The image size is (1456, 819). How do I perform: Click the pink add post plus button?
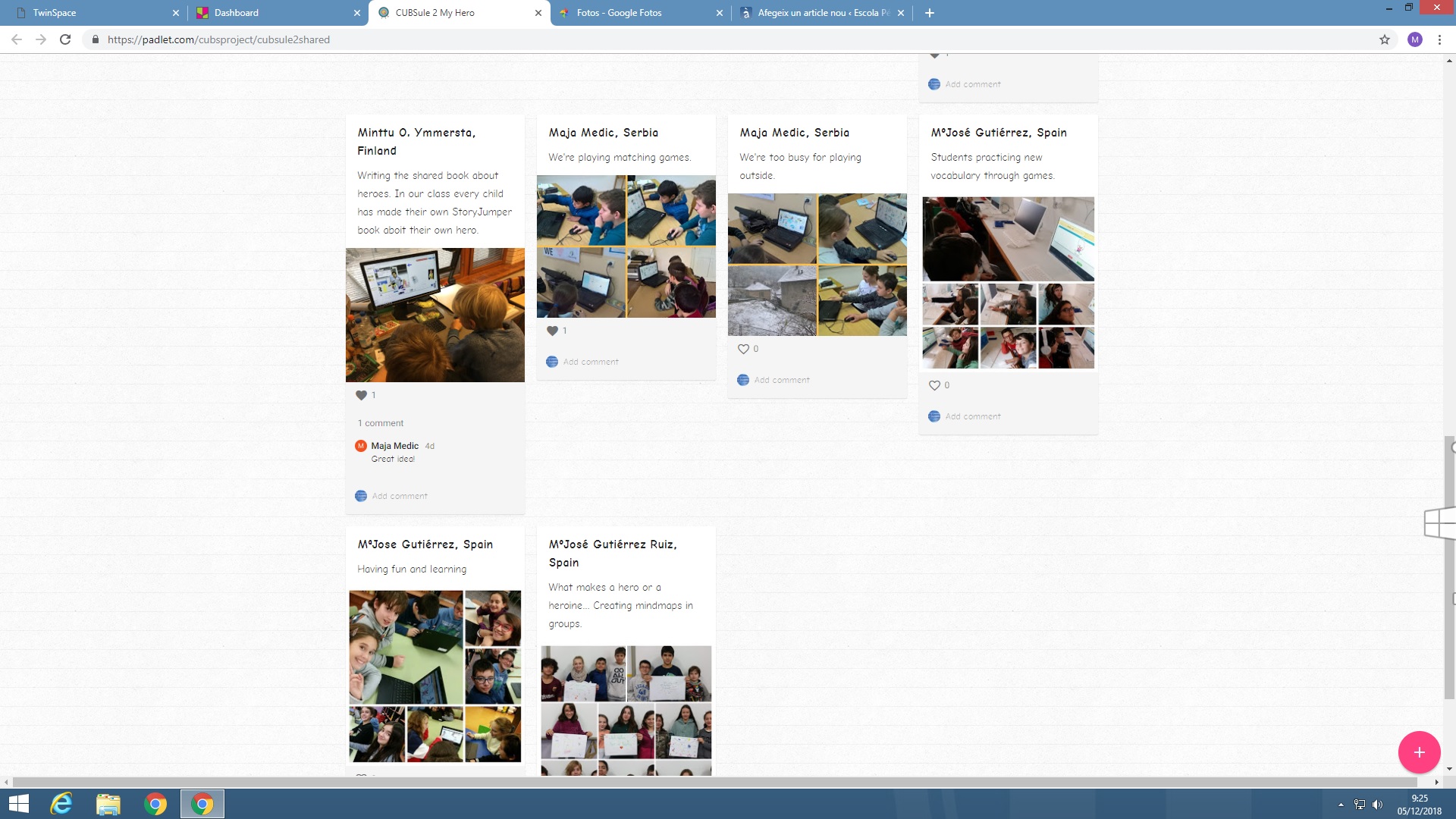click(x=1419, y=752)
